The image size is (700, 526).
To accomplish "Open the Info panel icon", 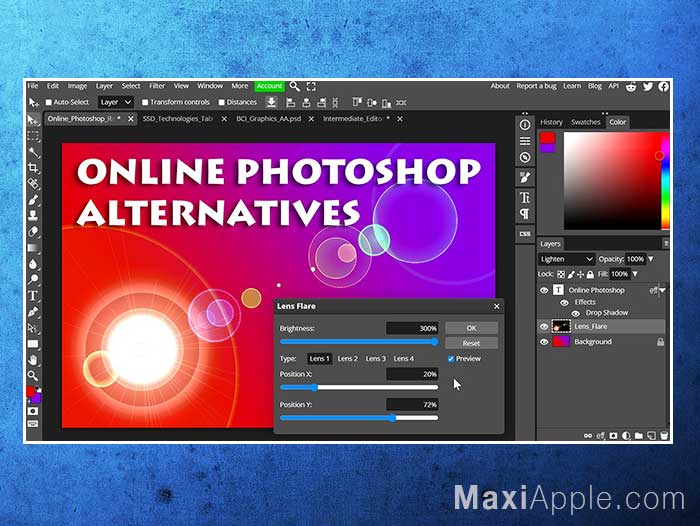I will click(x=525, y=125).
